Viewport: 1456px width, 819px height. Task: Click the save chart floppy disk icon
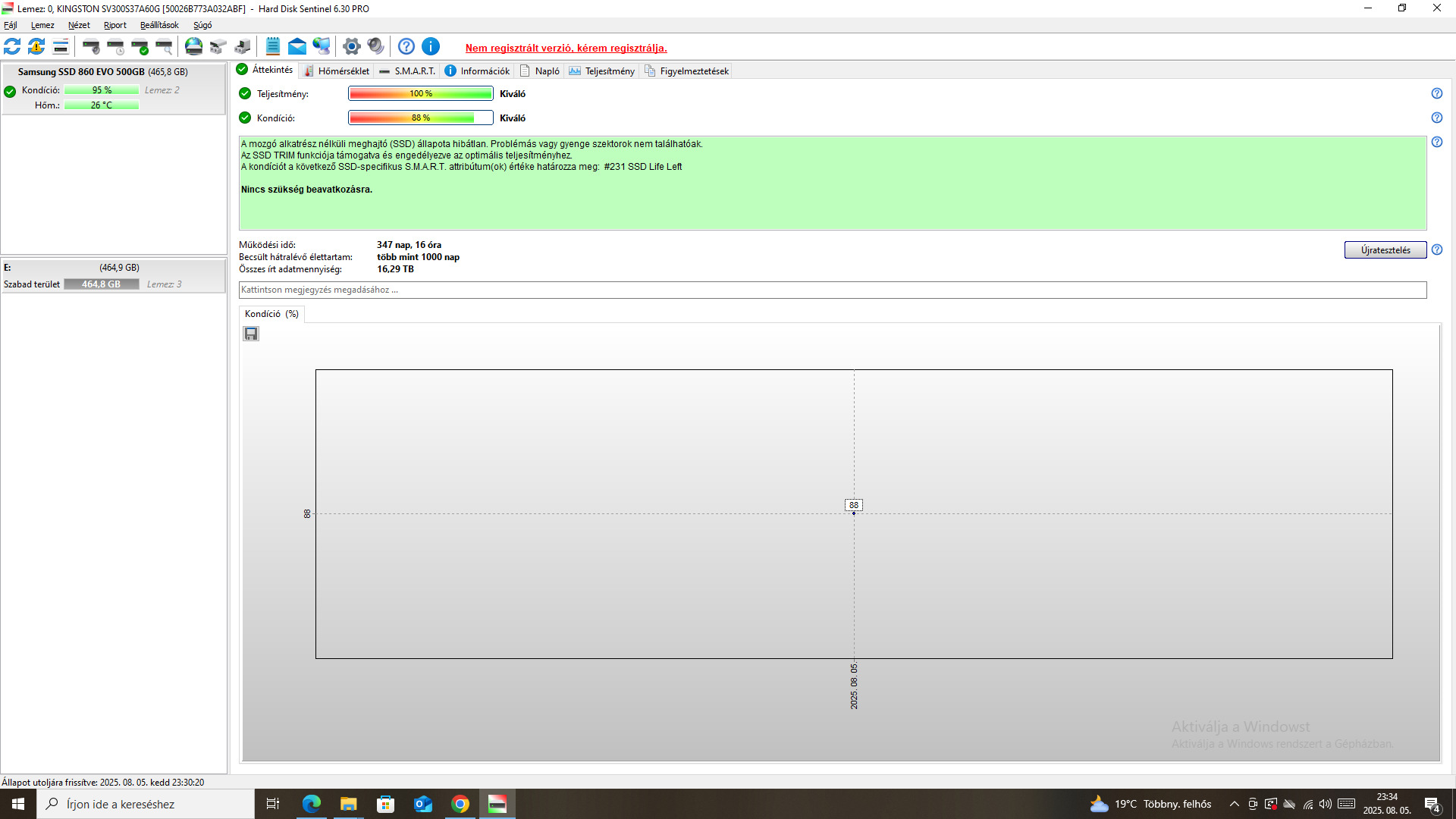tap(251, 334)
